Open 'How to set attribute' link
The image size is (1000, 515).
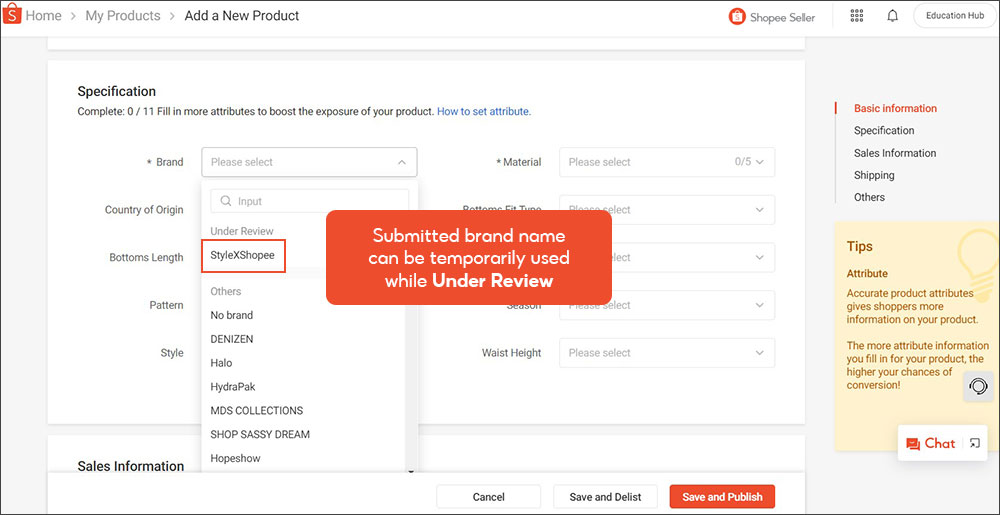(483, 111)
